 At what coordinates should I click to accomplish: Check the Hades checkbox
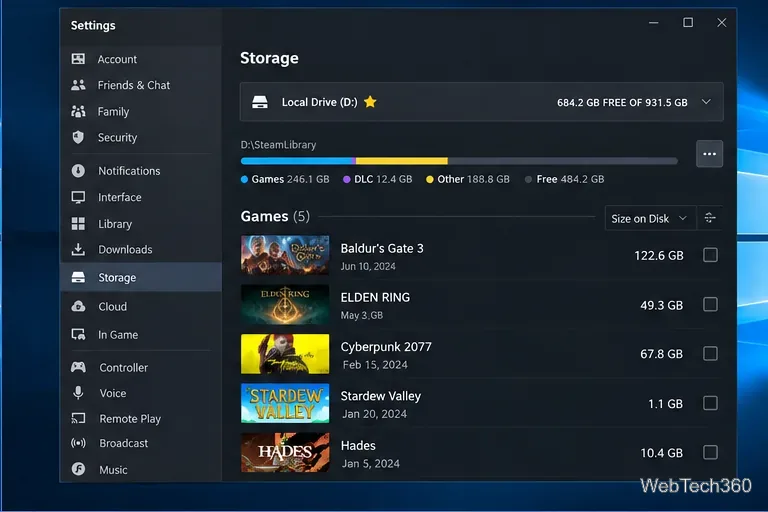pos(710,452)
